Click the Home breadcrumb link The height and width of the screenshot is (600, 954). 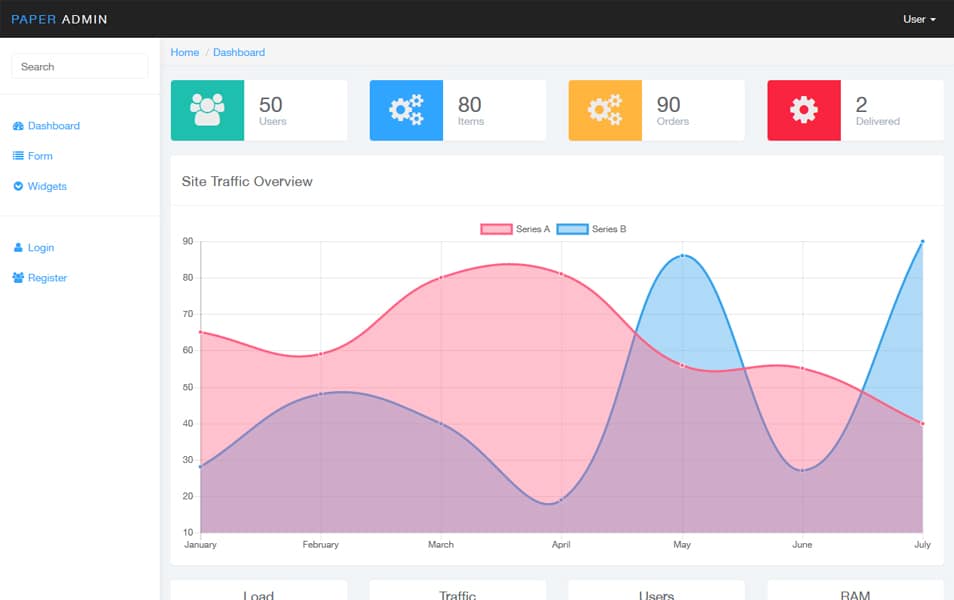pyautogui.click(x=184, y=51)
